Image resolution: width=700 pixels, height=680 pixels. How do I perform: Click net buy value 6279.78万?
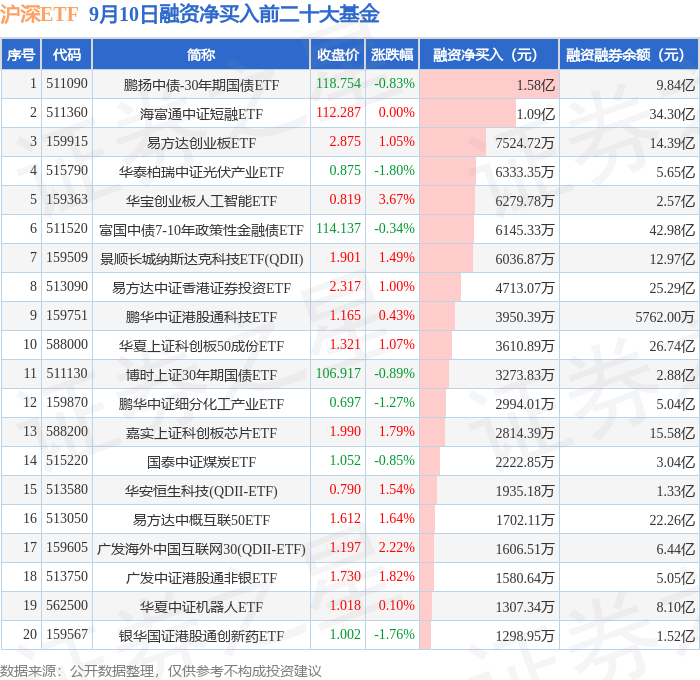pos(525,200)
